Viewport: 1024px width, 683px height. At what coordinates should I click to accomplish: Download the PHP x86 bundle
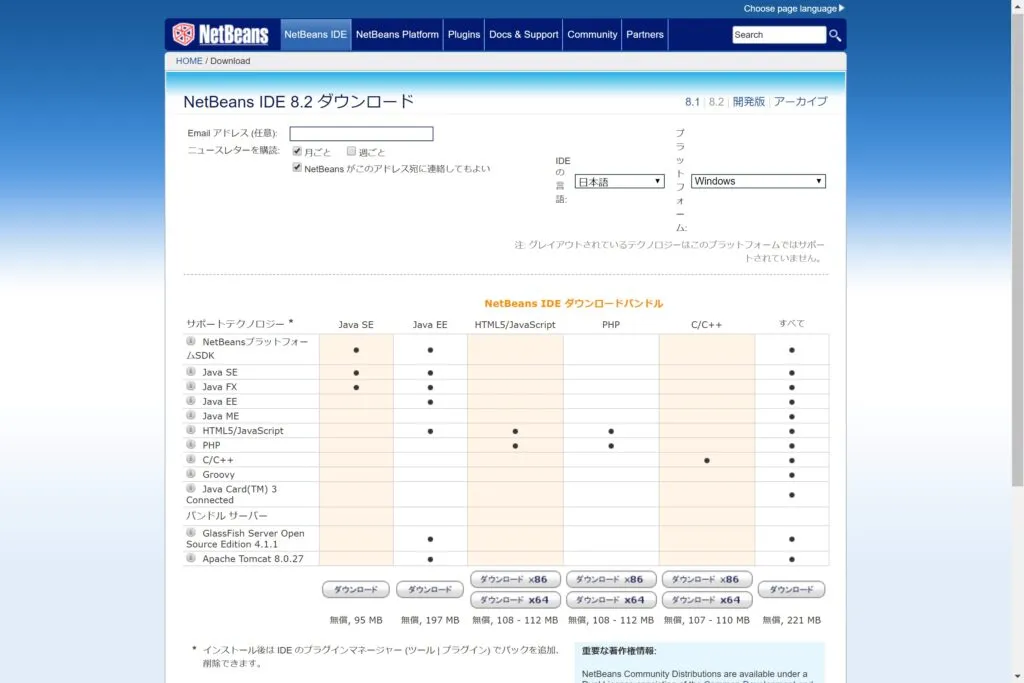(611, 579)
